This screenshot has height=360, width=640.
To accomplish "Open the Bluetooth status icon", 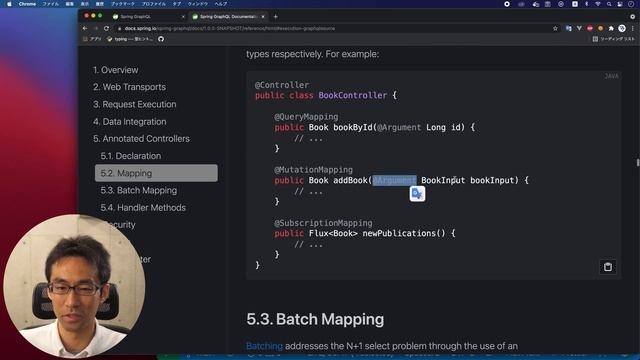I will [x=587, y=4].
